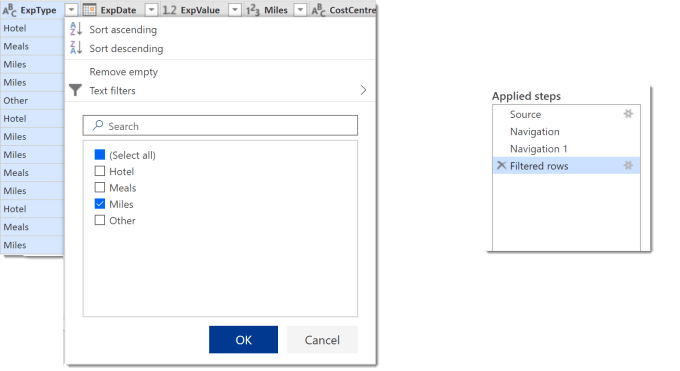This screenshot has width=680, height=371.
Task: Click the ExpDate column header
Action: pyautogui.click(x=118, y=10)
